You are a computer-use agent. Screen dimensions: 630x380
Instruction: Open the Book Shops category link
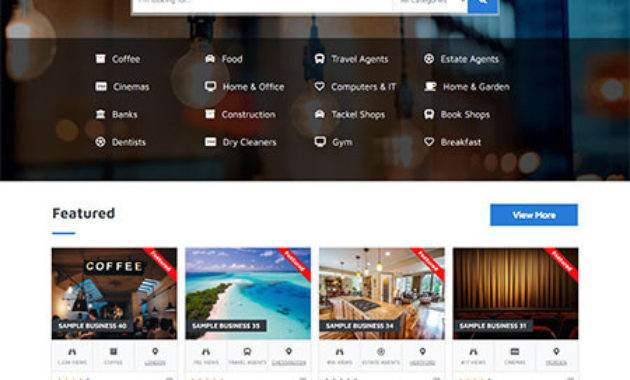coord(465,114)
